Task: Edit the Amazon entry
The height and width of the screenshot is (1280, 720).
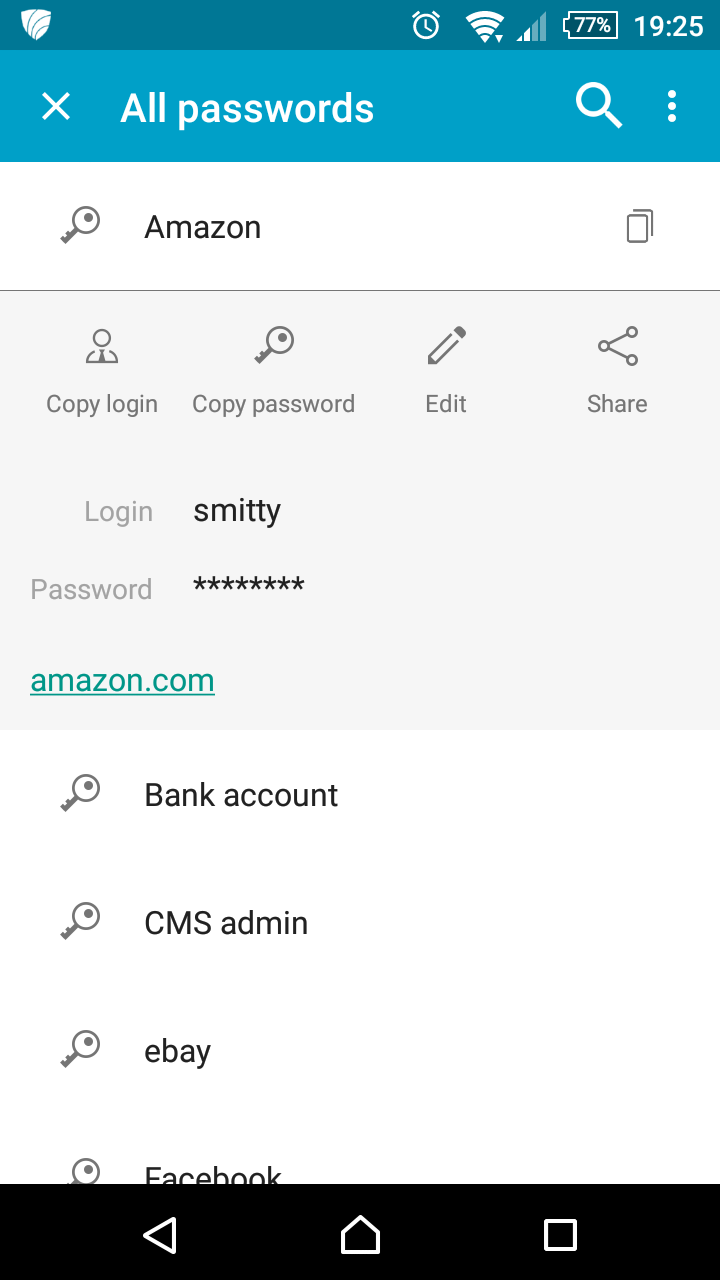Action: 446,371
